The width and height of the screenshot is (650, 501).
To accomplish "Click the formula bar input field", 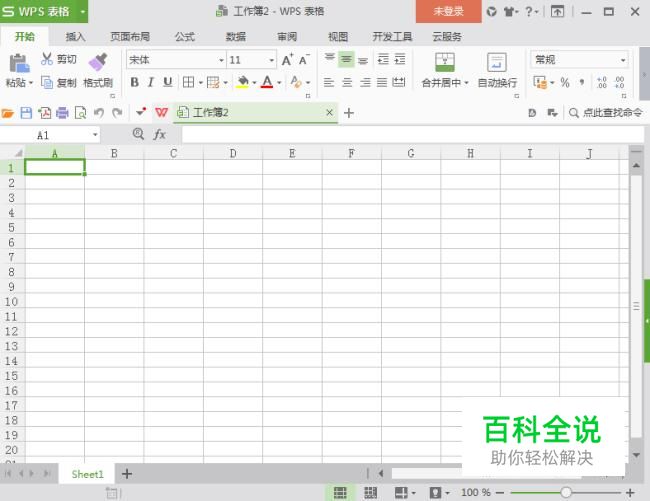I will pos(412,135).
